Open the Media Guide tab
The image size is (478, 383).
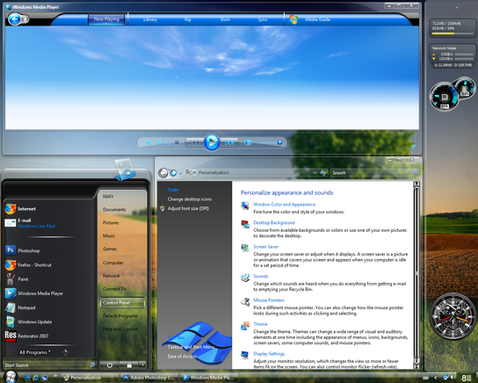tap(317, 20)
